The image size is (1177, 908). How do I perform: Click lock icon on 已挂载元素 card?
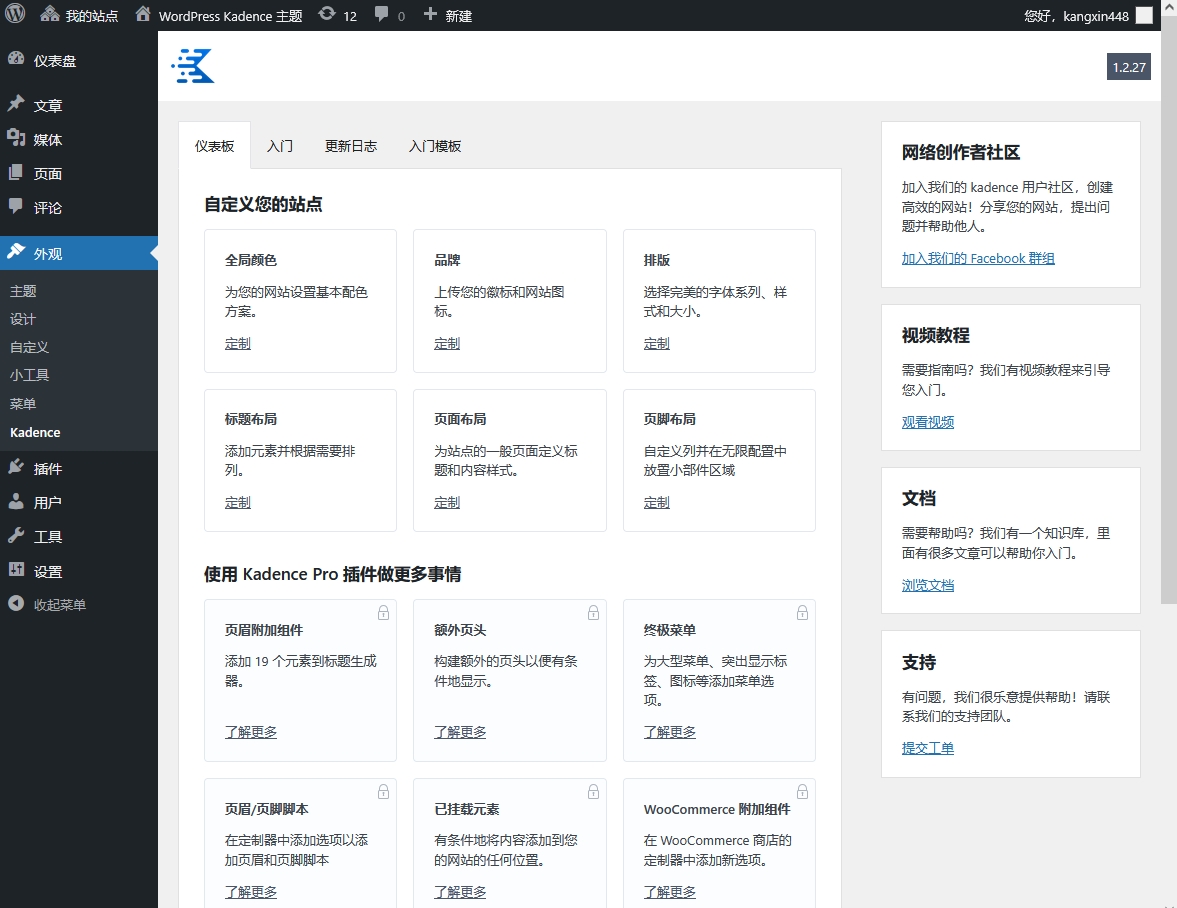coord(593,791)
